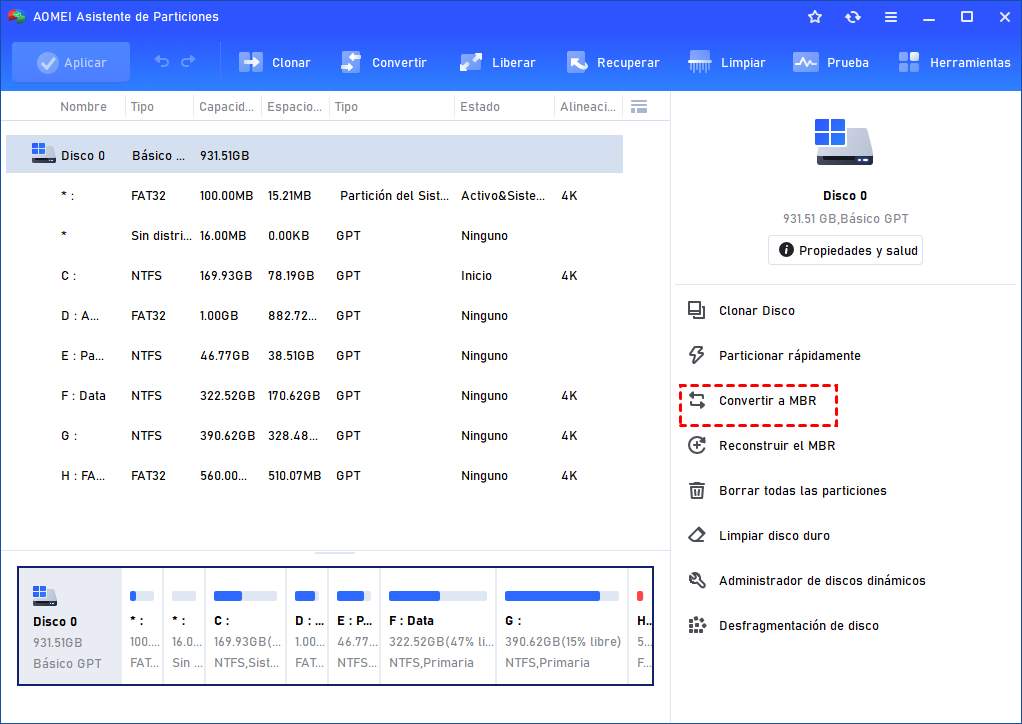Select the F: Data partition row

point(314,396)
